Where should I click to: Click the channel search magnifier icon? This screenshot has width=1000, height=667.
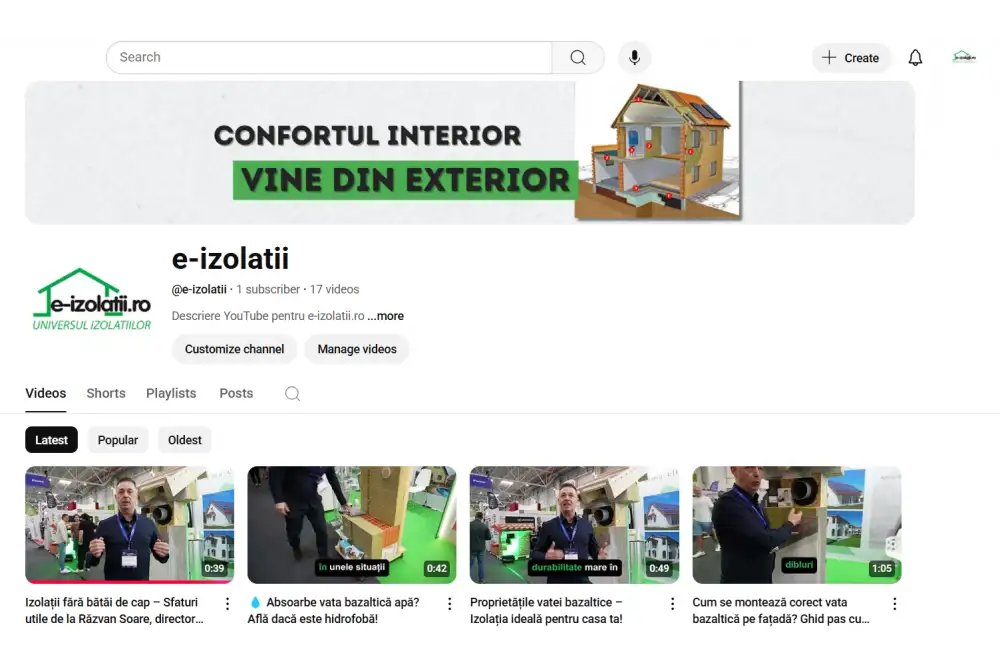pyautogui.click(x=292, y=394)
